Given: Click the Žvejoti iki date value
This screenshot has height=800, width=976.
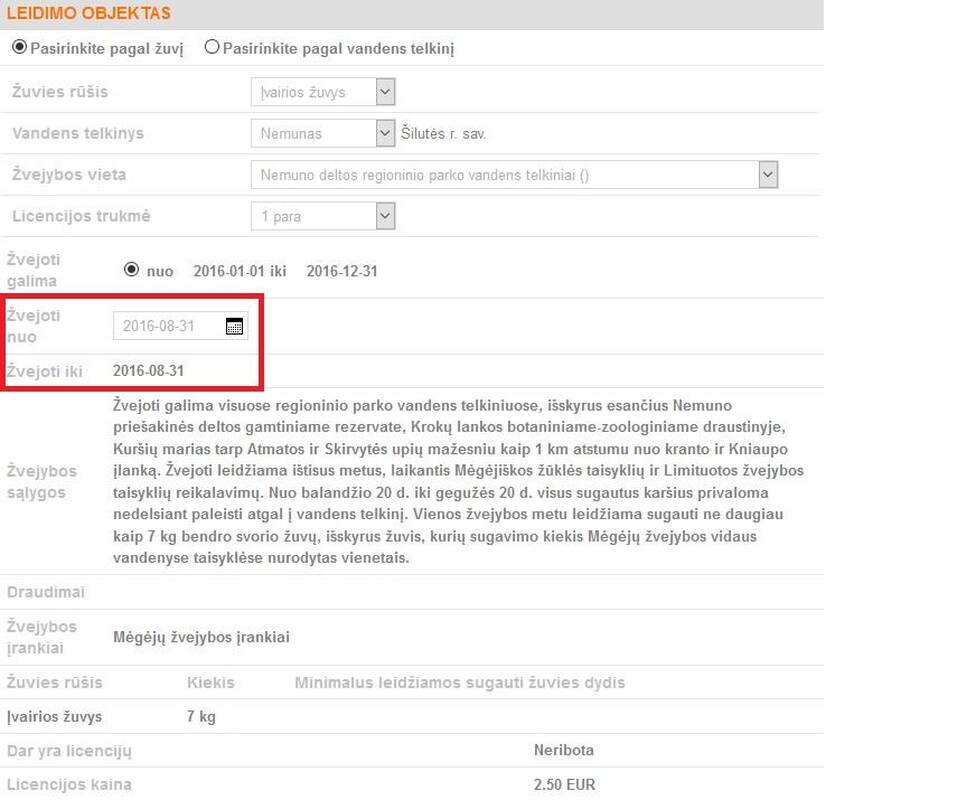Looking at the screenshot, I should [148, 371].
